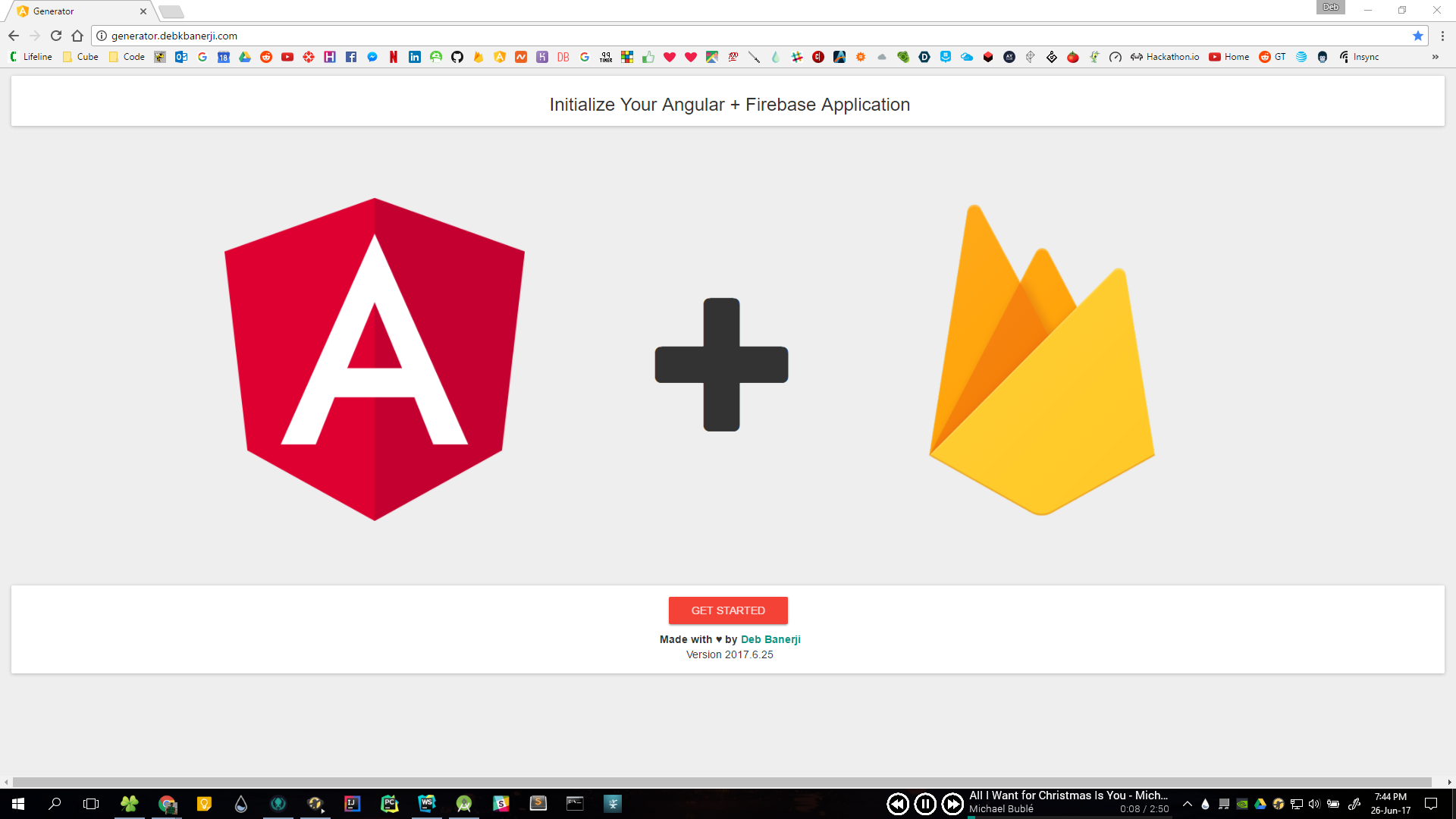Go to the previous music track
Viewport: 1456px width, 819px height.
point(898,804)
